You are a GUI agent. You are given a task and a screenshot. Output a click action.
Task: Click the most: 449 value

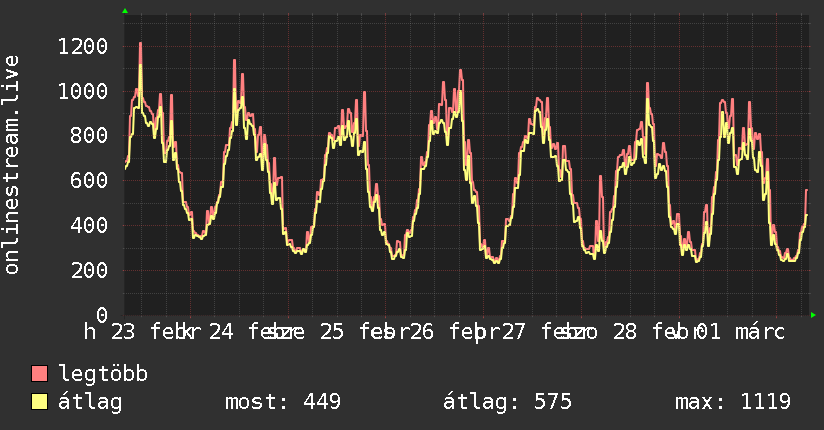(283, 402)
